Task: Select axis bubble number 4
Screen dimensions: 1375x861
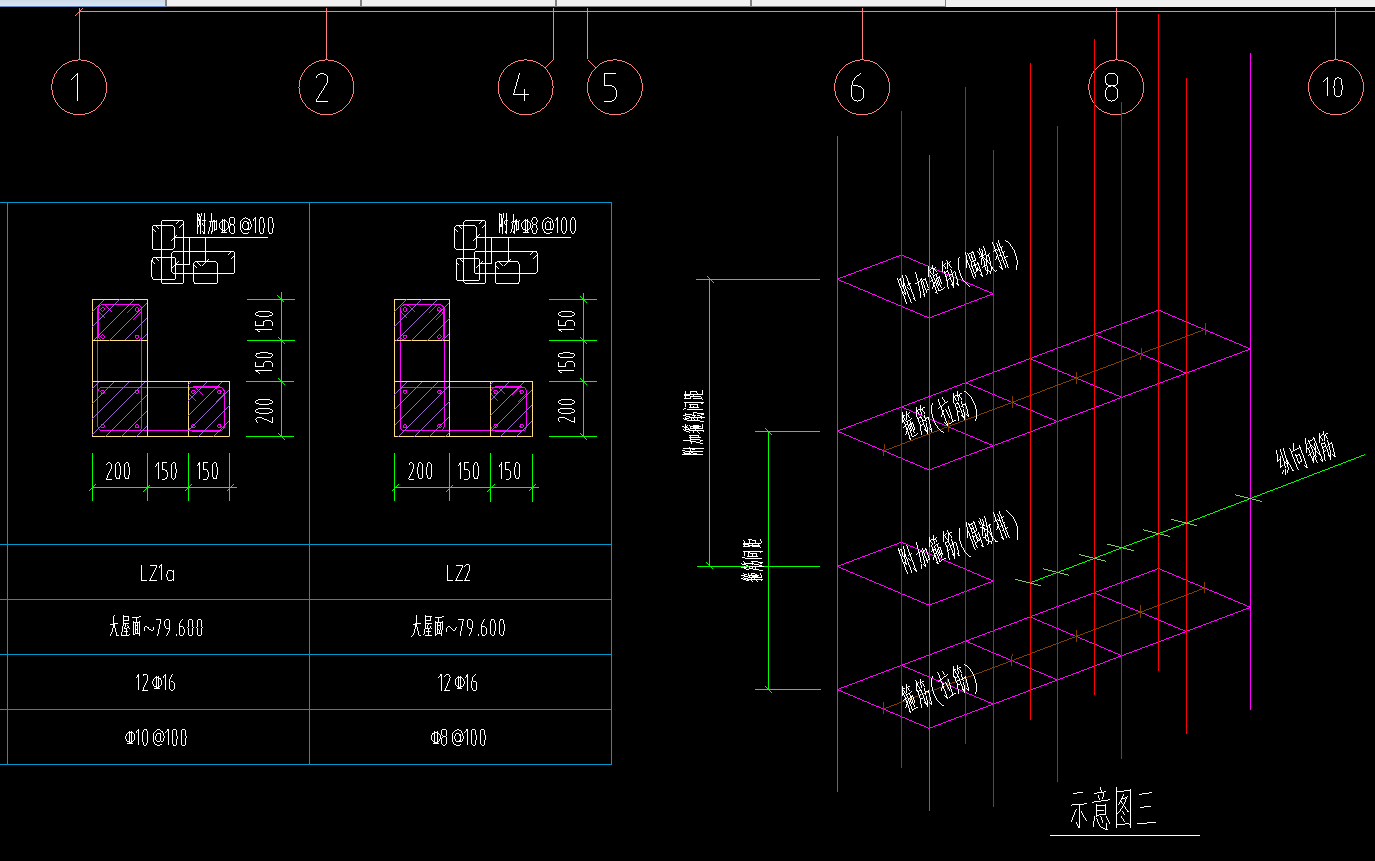Action: (526, 87)
